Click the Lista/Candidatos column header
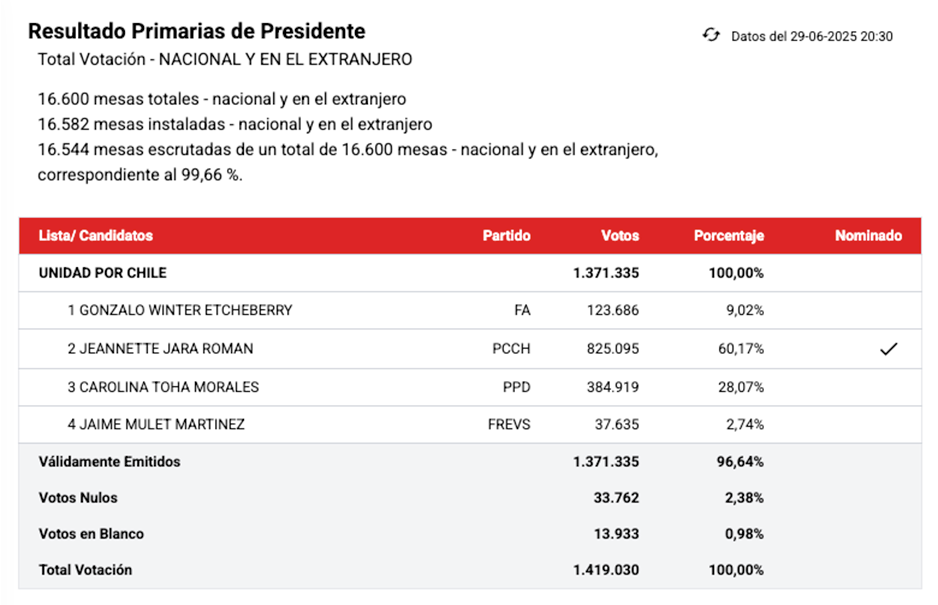938x605 pixels. coord(96,236)
